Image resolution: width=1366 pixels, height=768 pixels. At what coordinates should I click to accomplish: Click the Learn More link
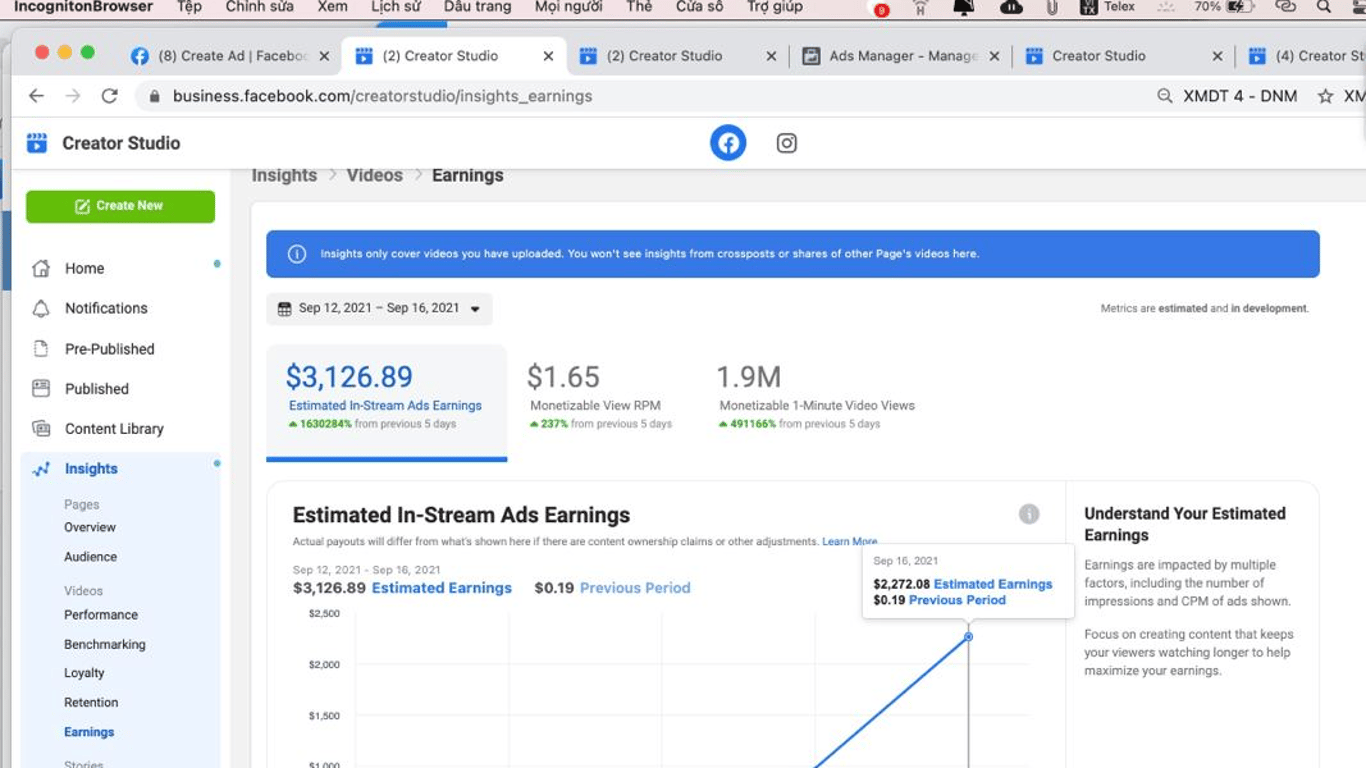(849, 542)
